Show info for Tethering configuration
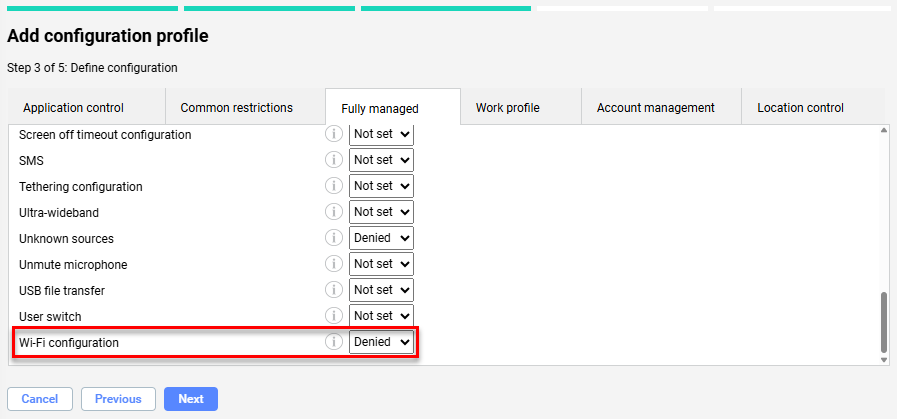 [334, 186]
